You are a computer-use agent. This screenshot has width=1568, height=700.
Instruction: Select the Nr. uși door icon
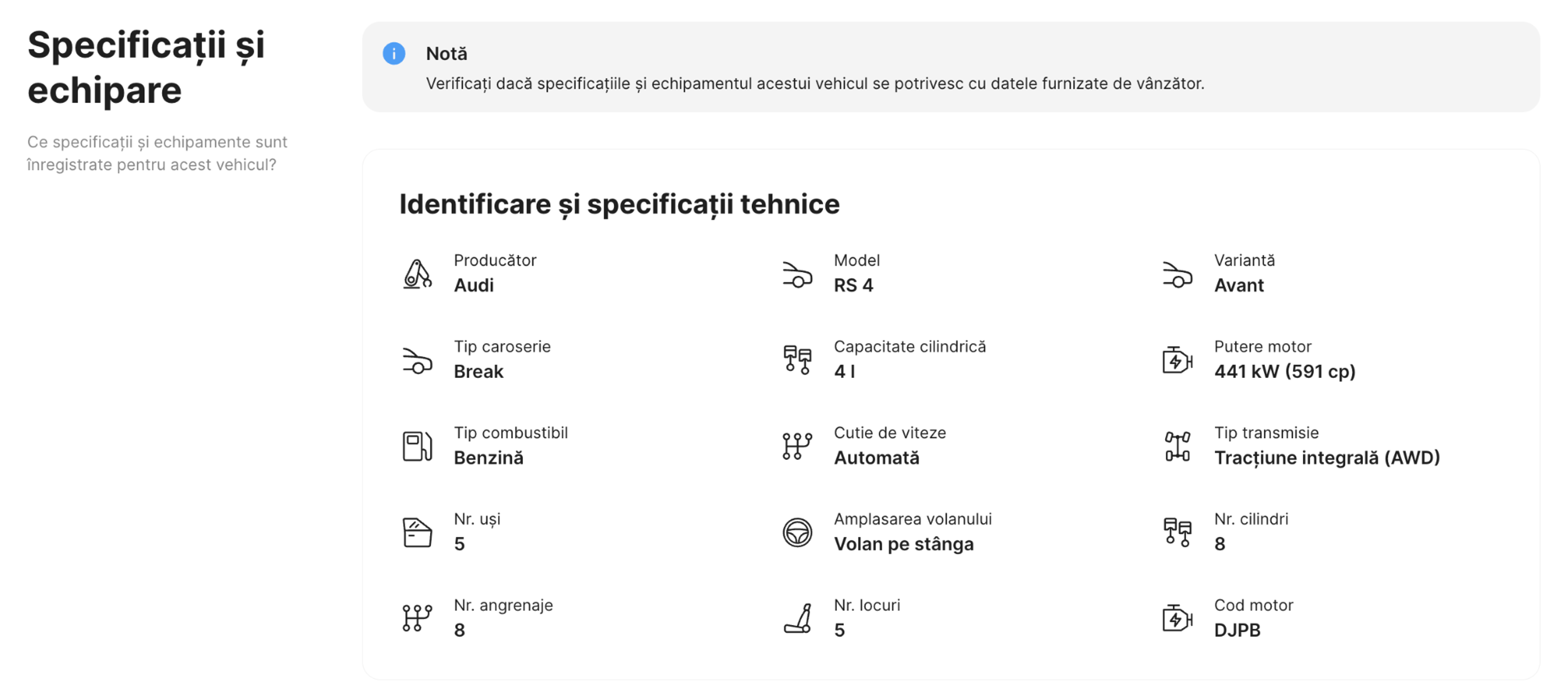pyautogui.click(x=417, y=532)
